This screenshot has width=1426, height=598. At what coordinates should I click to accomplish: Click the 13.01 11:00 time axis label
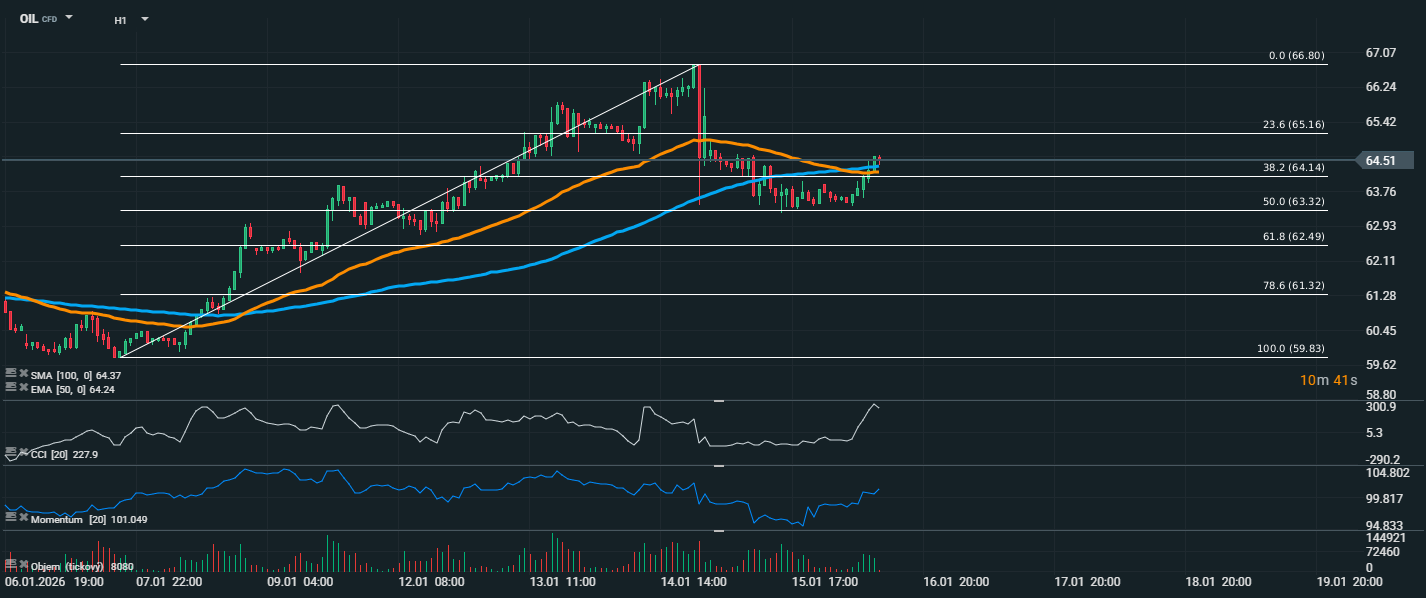562,582
